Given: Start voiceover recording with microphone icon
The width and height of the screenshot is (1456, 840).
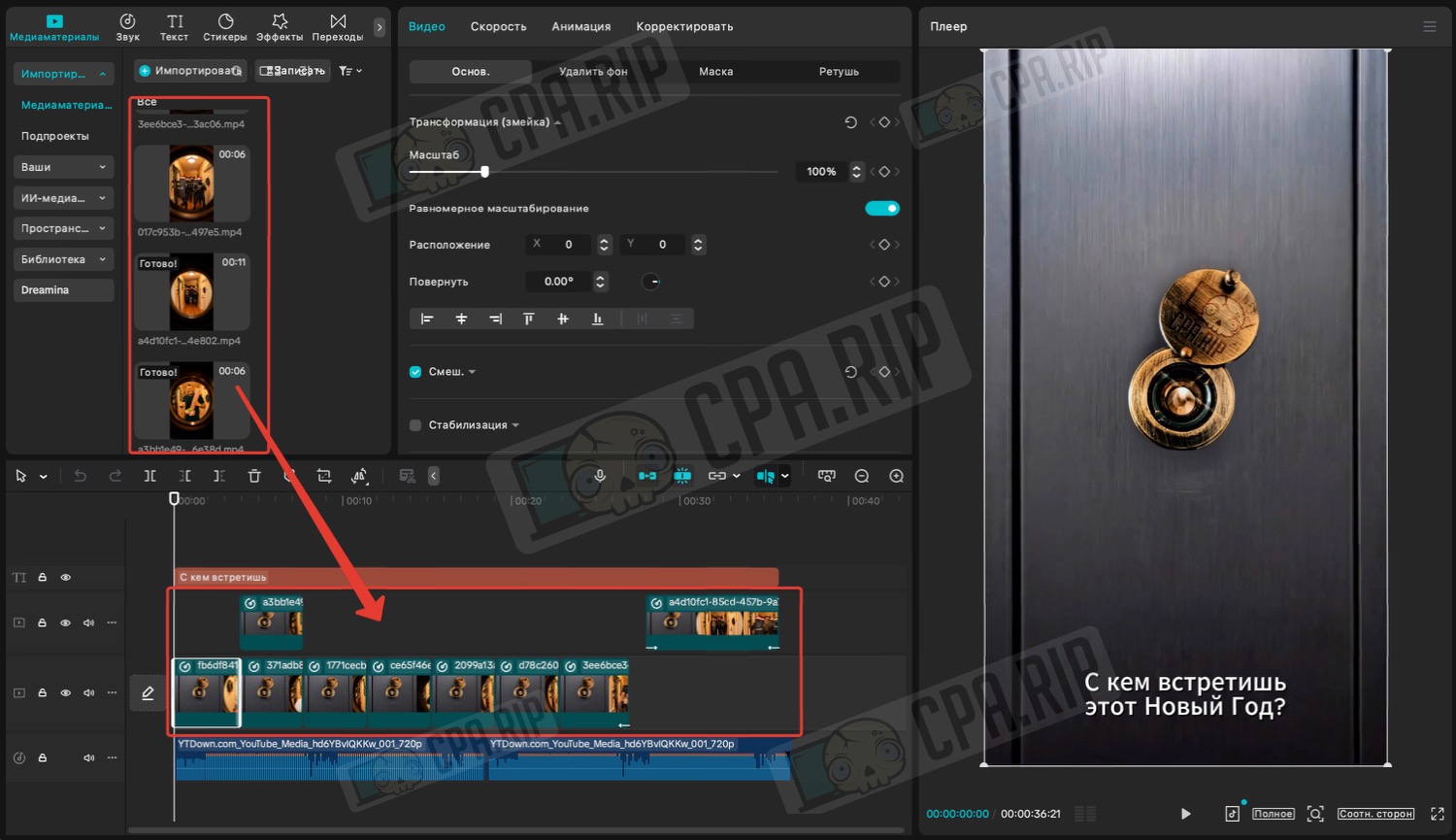Looking at the screenshot, I should pos(600,476).
